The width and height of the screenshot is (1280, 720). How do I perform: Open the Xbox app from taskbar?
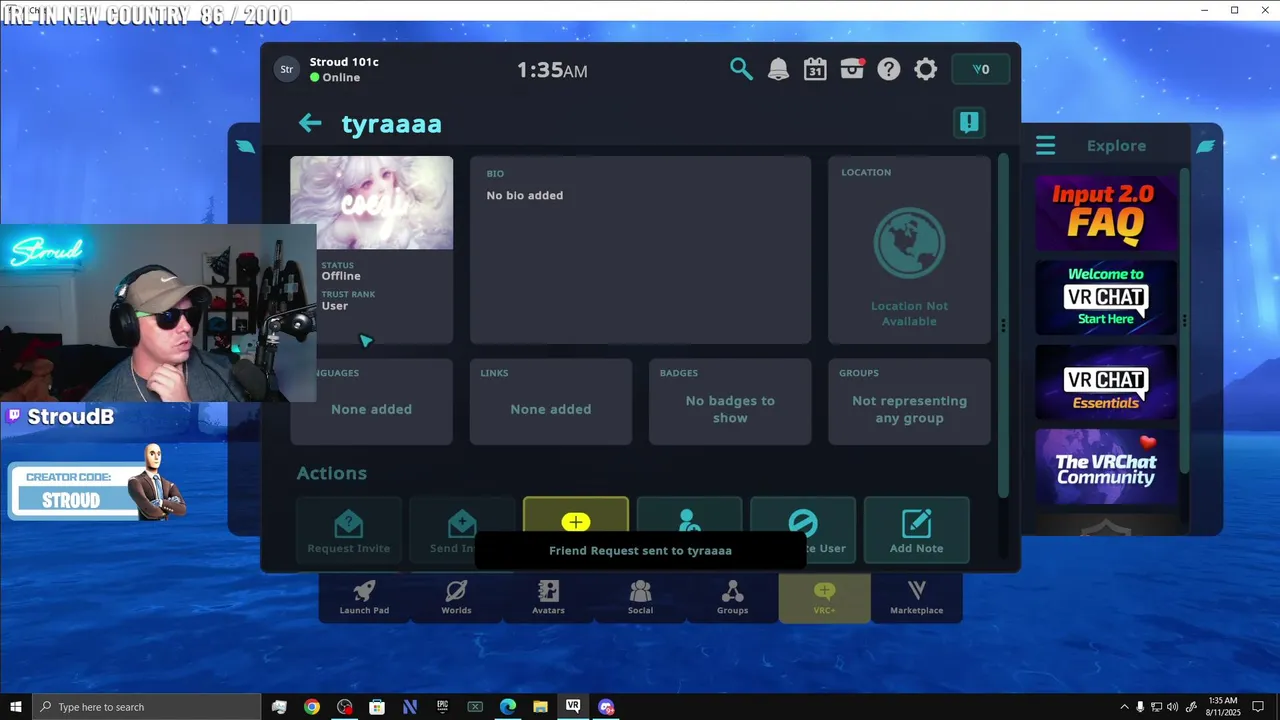click(x=475, y=707)
